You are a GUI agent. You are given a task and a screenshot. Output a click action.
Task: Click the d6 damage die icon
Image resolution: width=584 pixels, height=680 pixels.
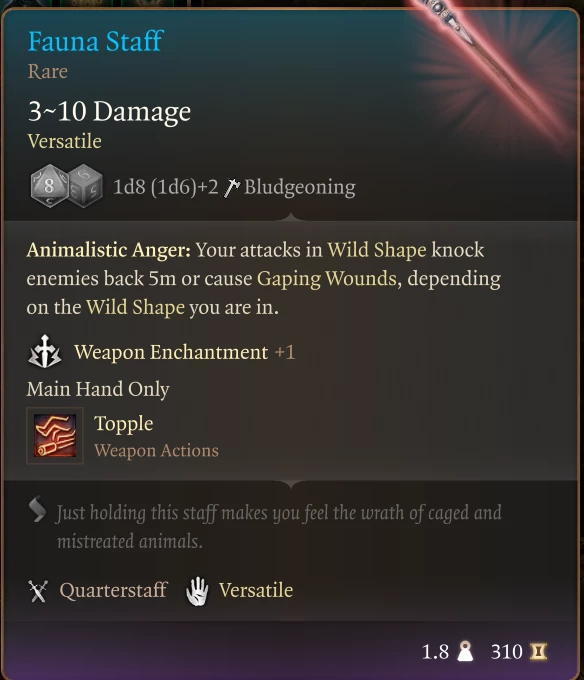tap(87, 186)
